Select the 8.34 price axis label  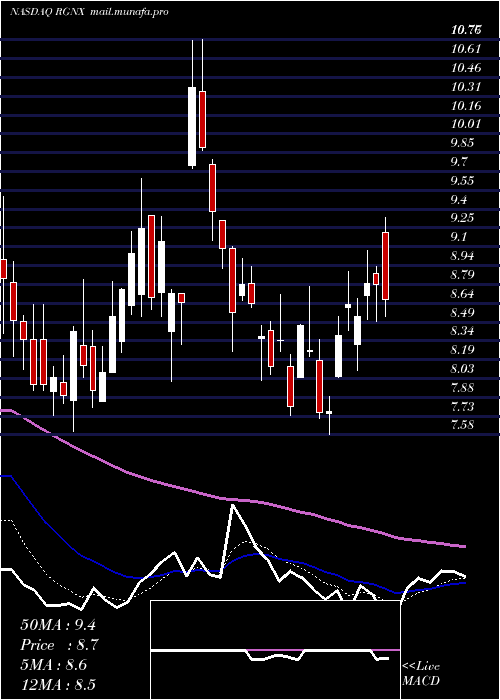pos(462,331)
